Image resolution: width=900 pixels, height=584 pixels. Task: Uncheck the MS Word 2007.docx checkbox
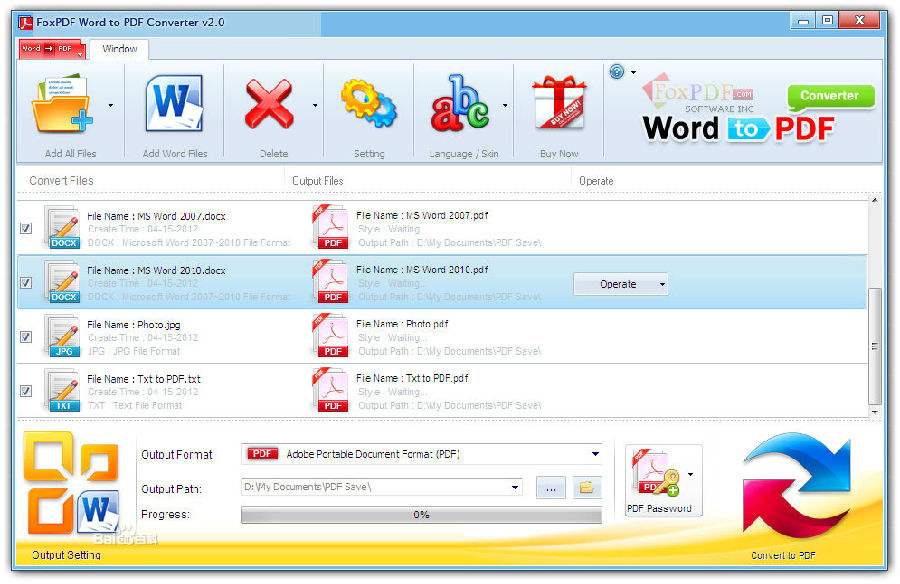coord(26,228)
